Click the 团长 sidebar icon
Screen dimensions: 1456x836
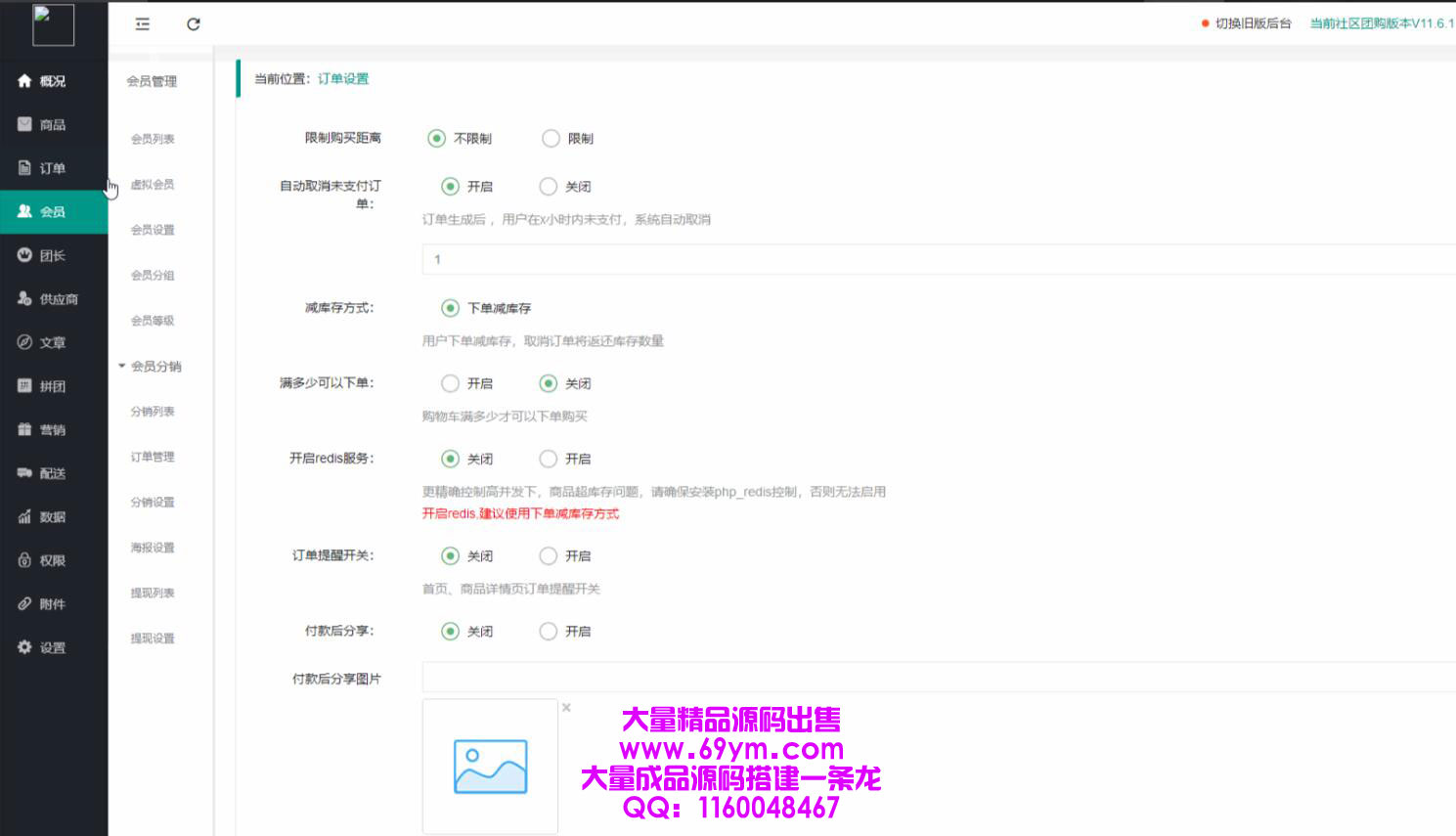click(24, 255)
